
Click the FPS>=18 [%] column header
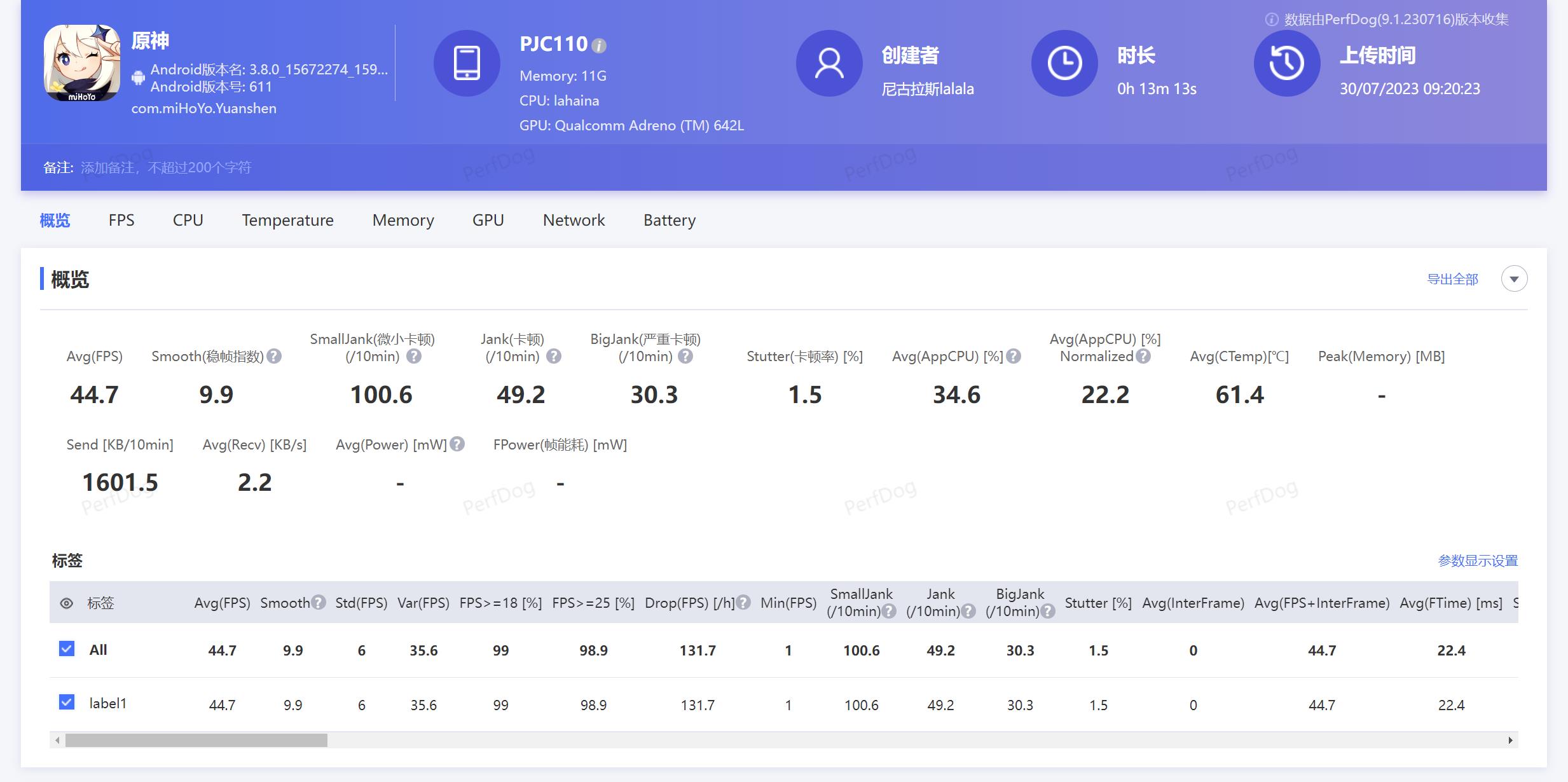501,603
